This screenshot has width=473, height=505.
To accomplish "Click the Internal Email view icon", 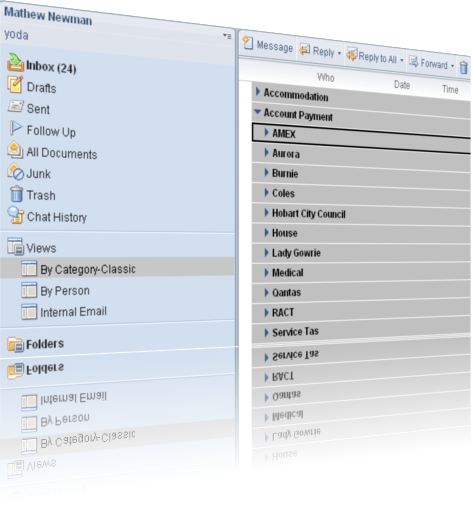I will 29,312.
